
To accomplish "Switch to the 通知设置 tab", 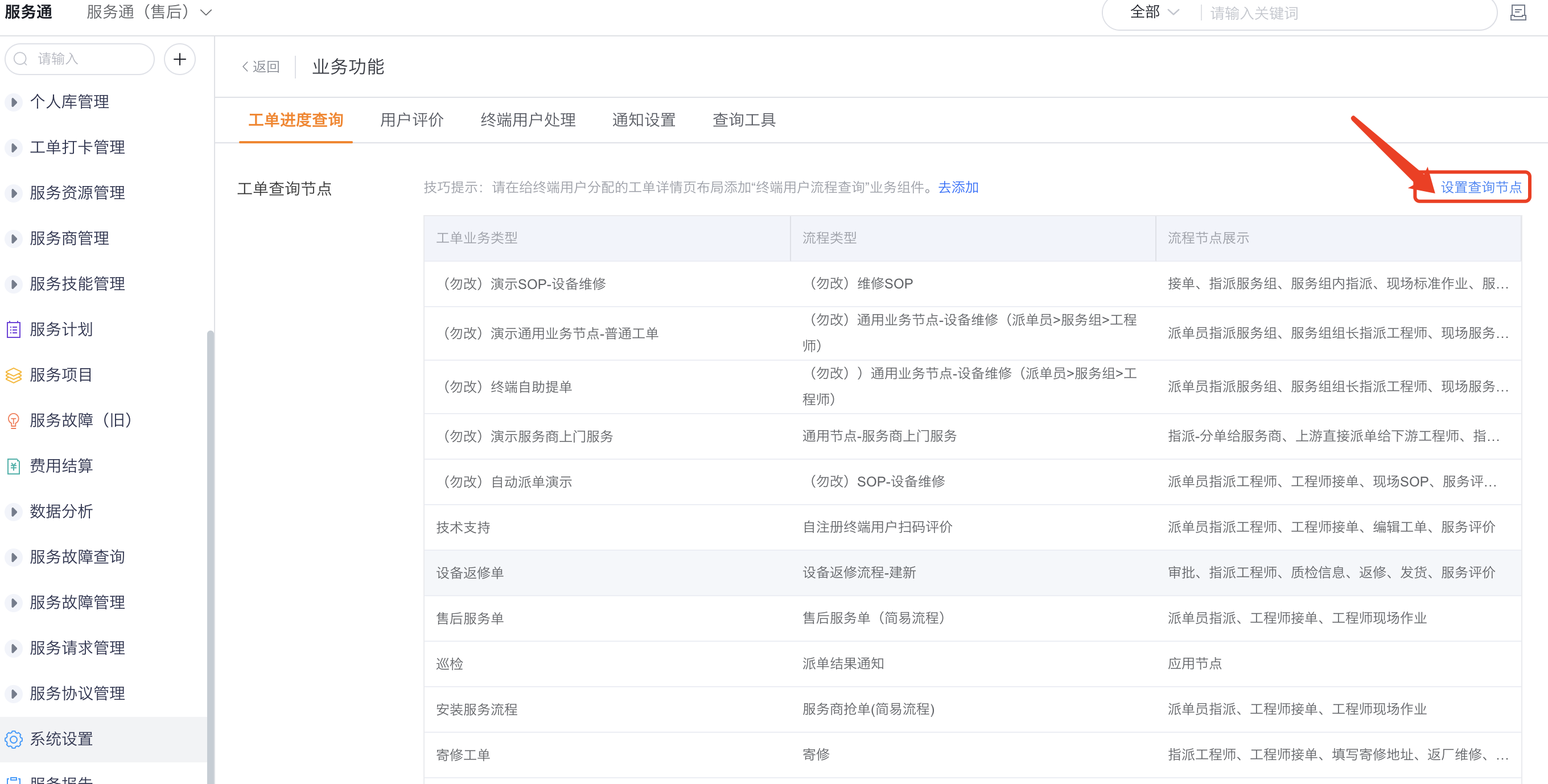I will point(644,120).
